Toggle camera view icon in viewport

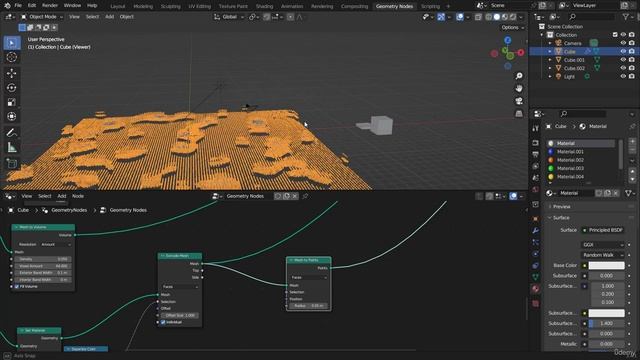click(x=519, y=101)
